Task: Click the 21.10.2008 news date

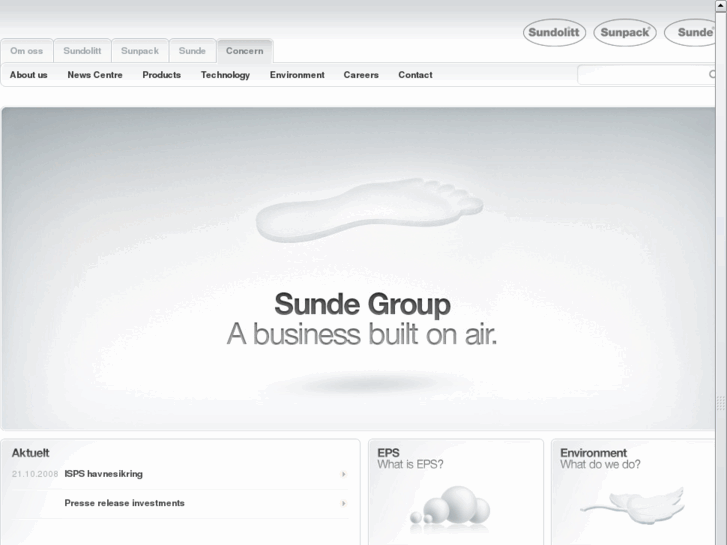Action: point(35,474)
